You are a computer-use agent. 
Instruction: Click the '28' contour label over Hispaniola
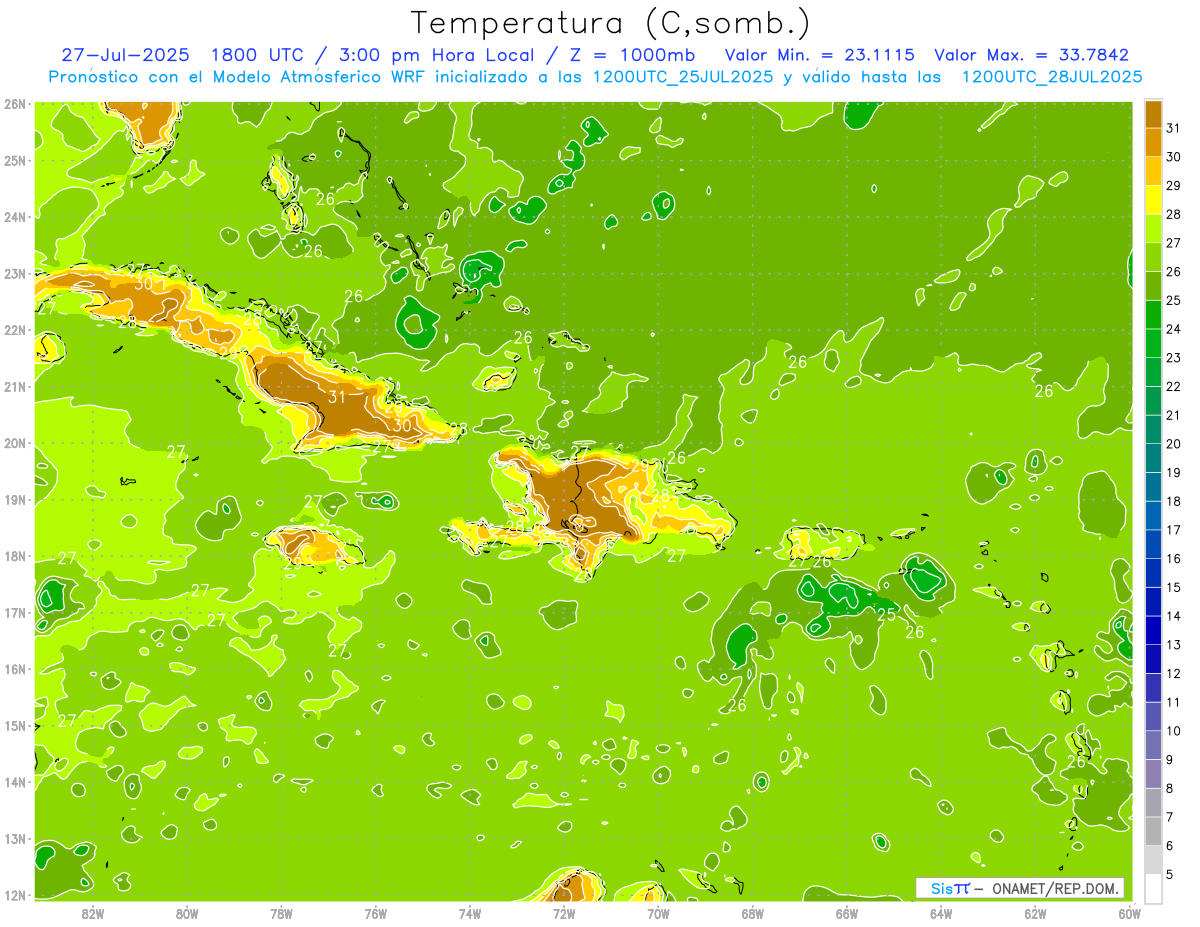(660, 495)
